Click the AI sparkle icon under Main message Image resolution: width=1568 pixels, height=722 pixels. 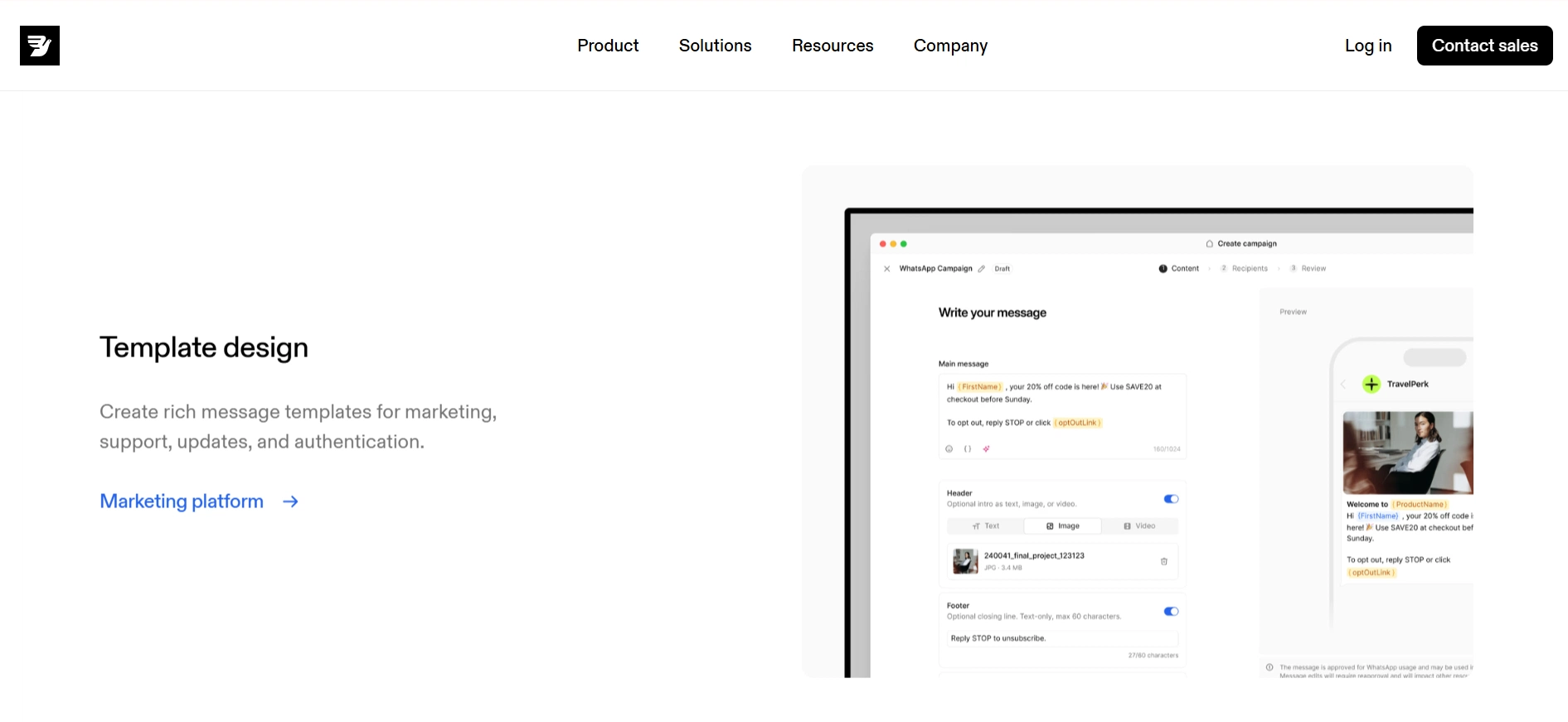pos(986,448)
